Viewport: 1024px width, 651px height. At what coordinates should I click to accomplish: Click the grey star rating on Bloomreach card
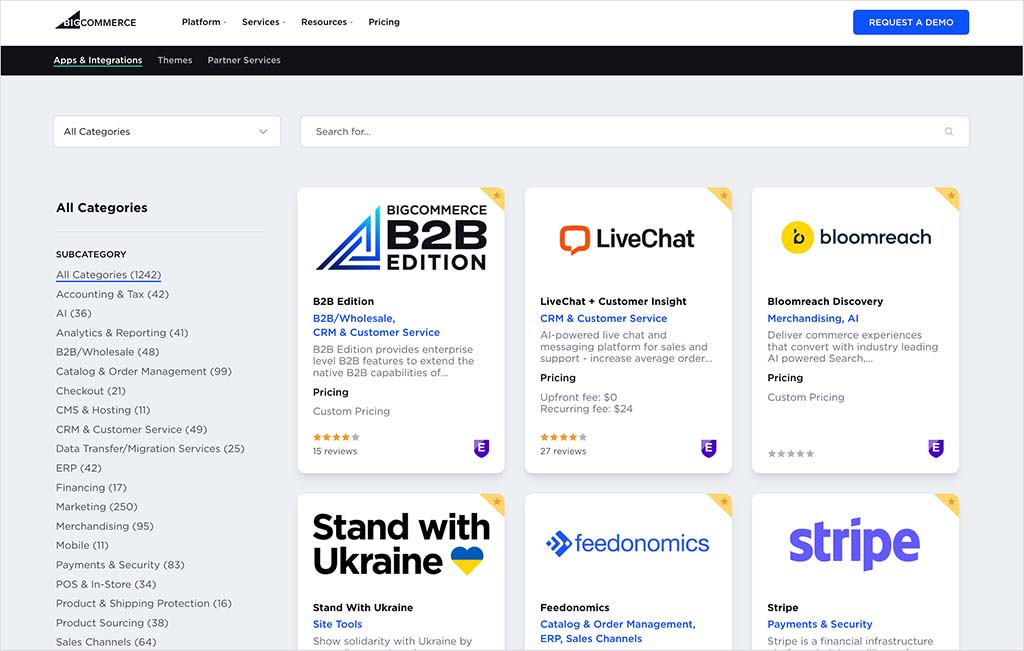[x=791, y=453]
